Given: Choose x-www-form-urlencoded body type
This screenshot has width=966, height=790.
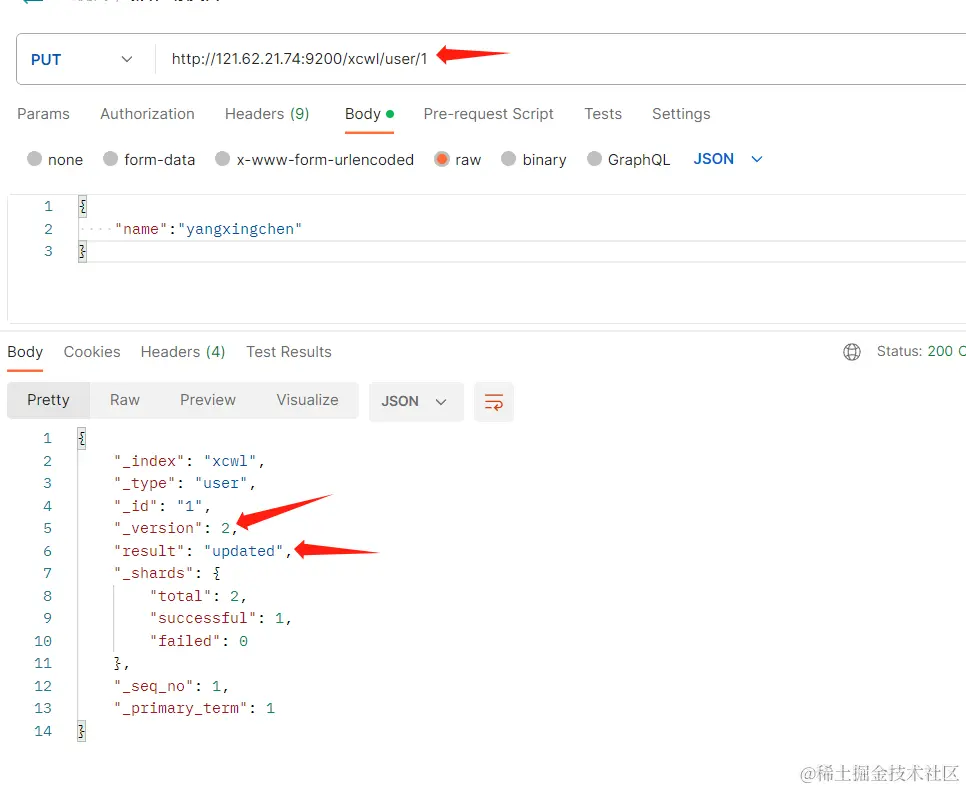Looking at the screenshot, I should point(222,159).
